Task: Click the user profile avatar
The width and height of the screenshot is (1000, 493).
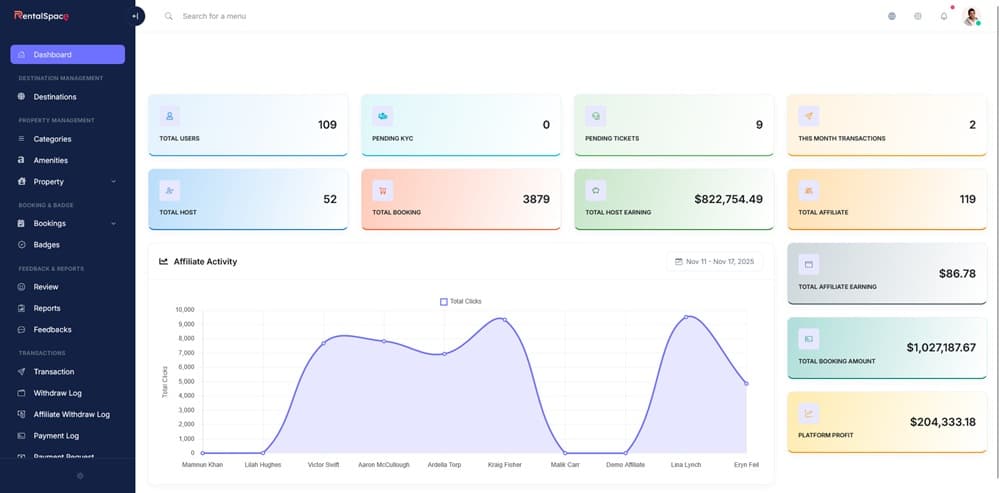Action: coord(970,16)
